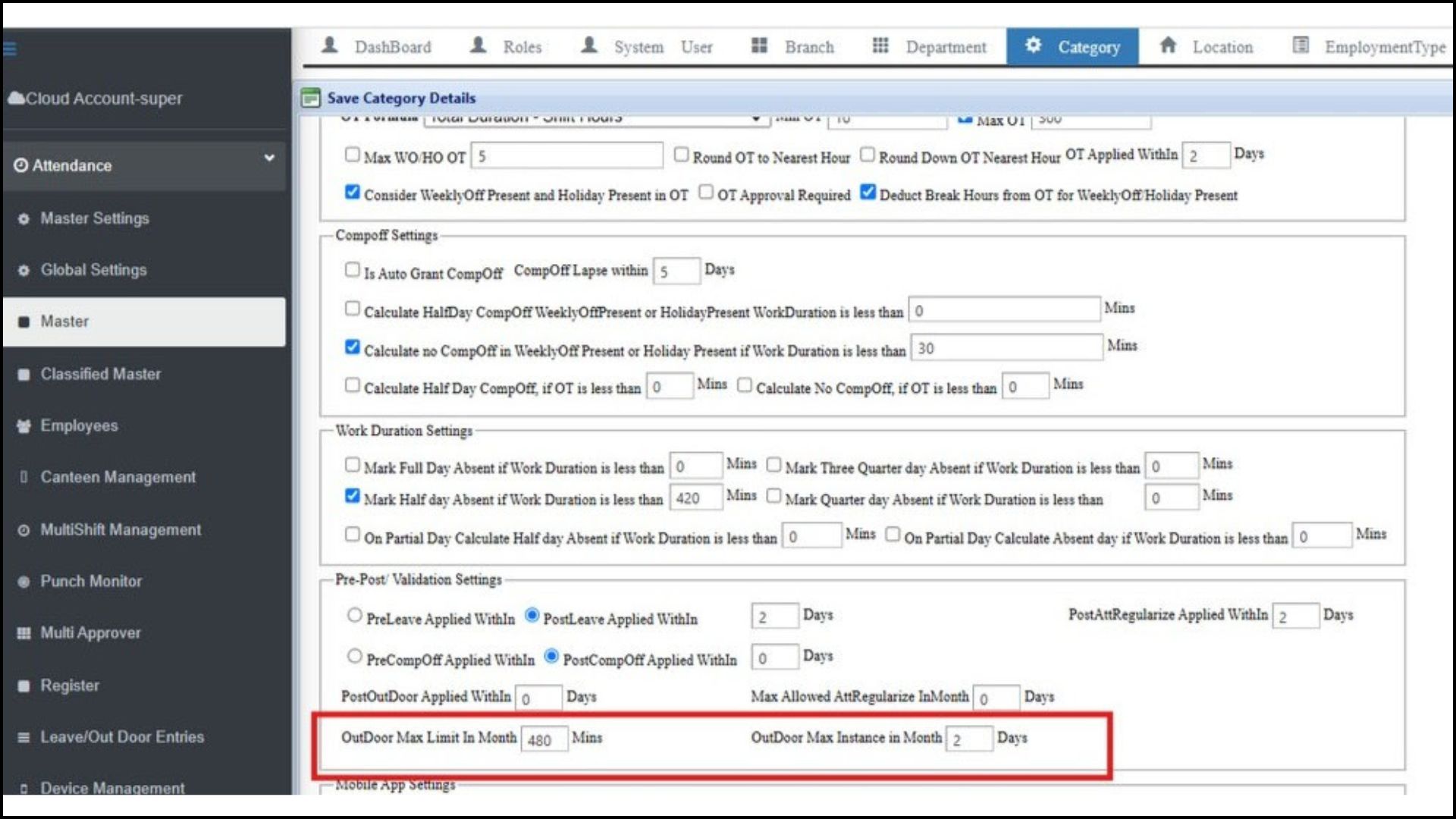
Task: Open the Department tab
Action: 930,47
